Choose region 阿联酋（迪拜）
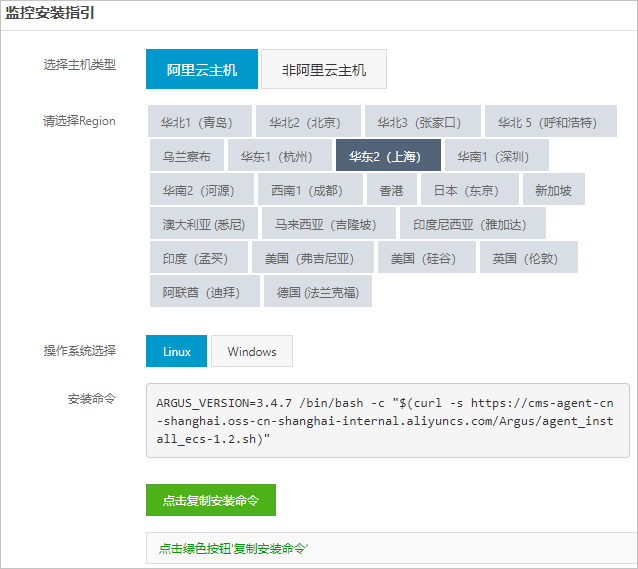The height and width of the screenshot is (569, 638). tap(205, 291)
